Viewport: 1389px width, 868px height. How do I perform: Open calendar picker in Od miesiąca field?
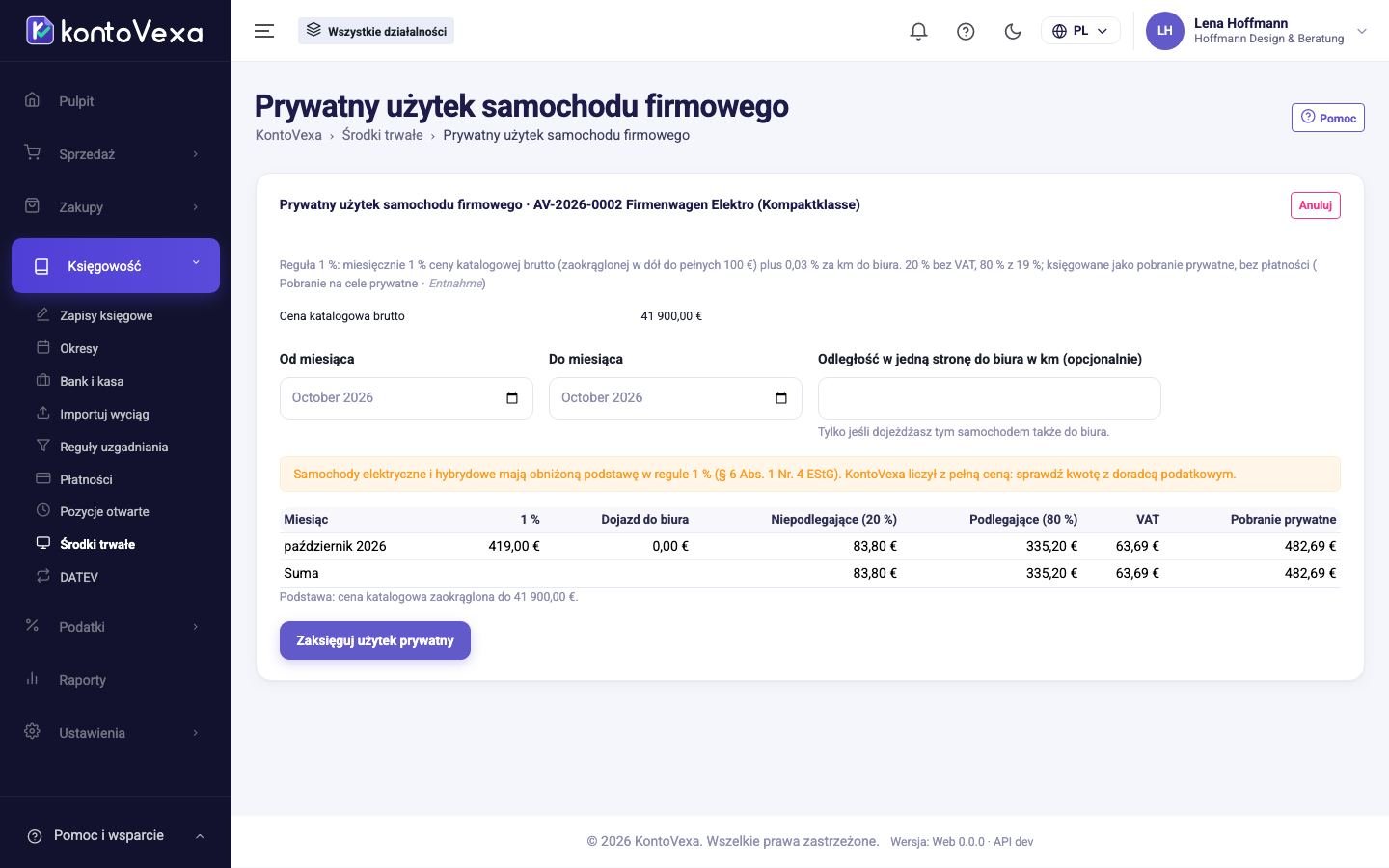pos(512,398)
